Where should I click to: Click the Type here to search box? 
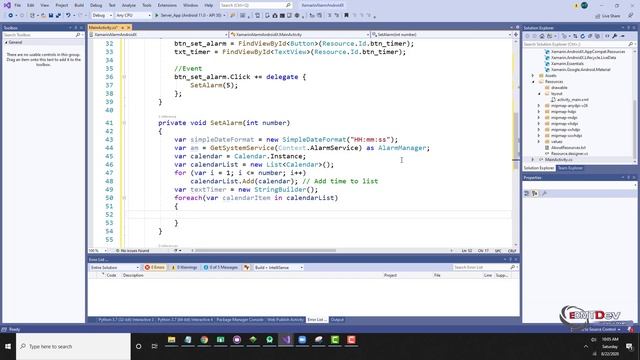(x=73, y=347)
